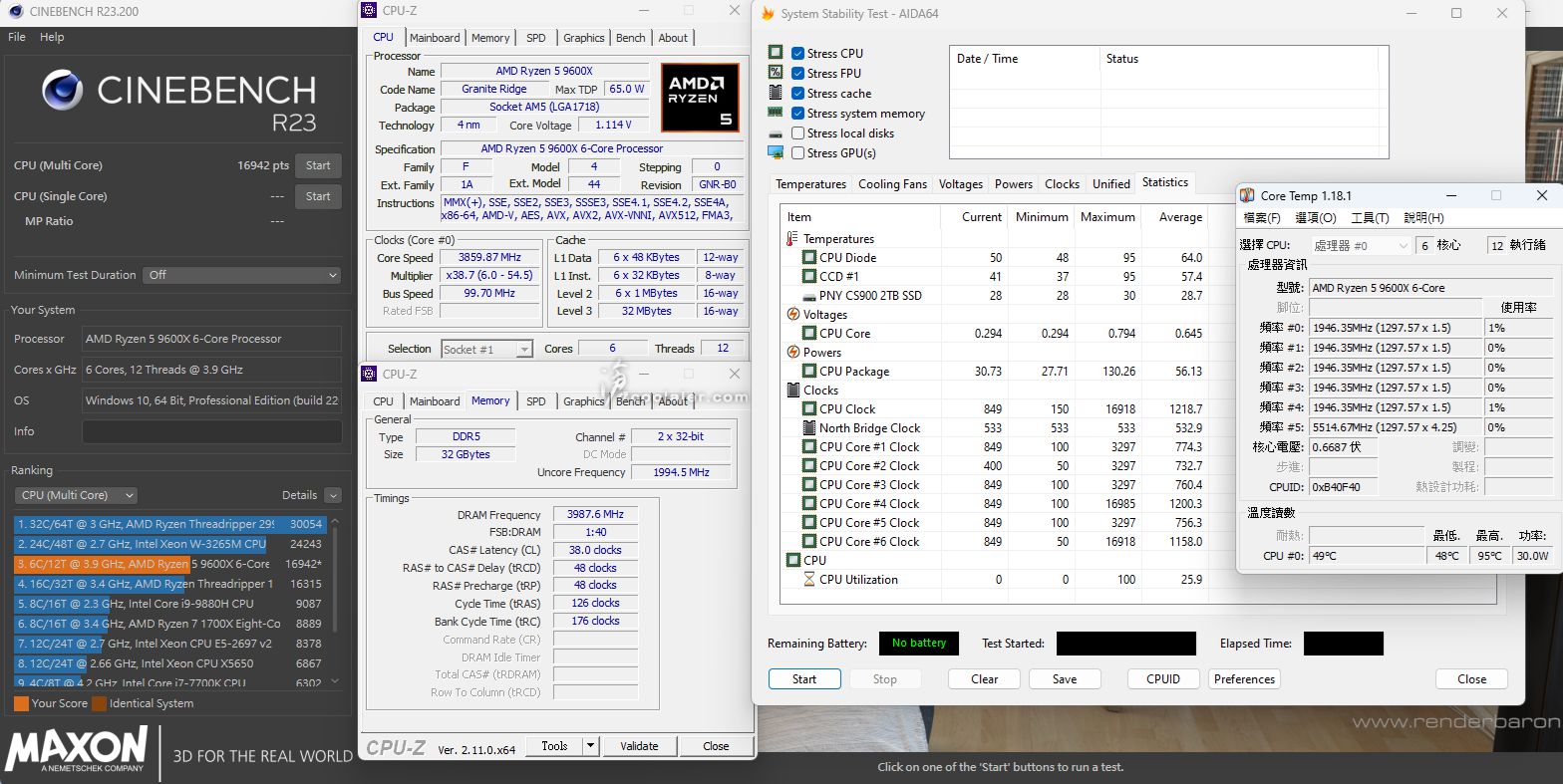
Task: Open the 說明(H) menu in Core Temp
Action: tap(1423, 218)
